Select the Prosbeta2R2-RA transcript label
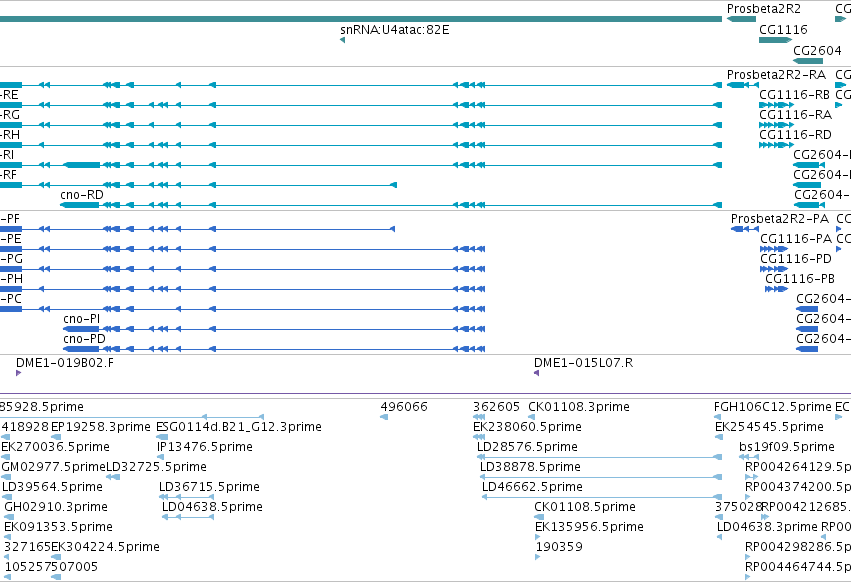The width and height of the screenshot is (851, 582). [x=777, y=74]
